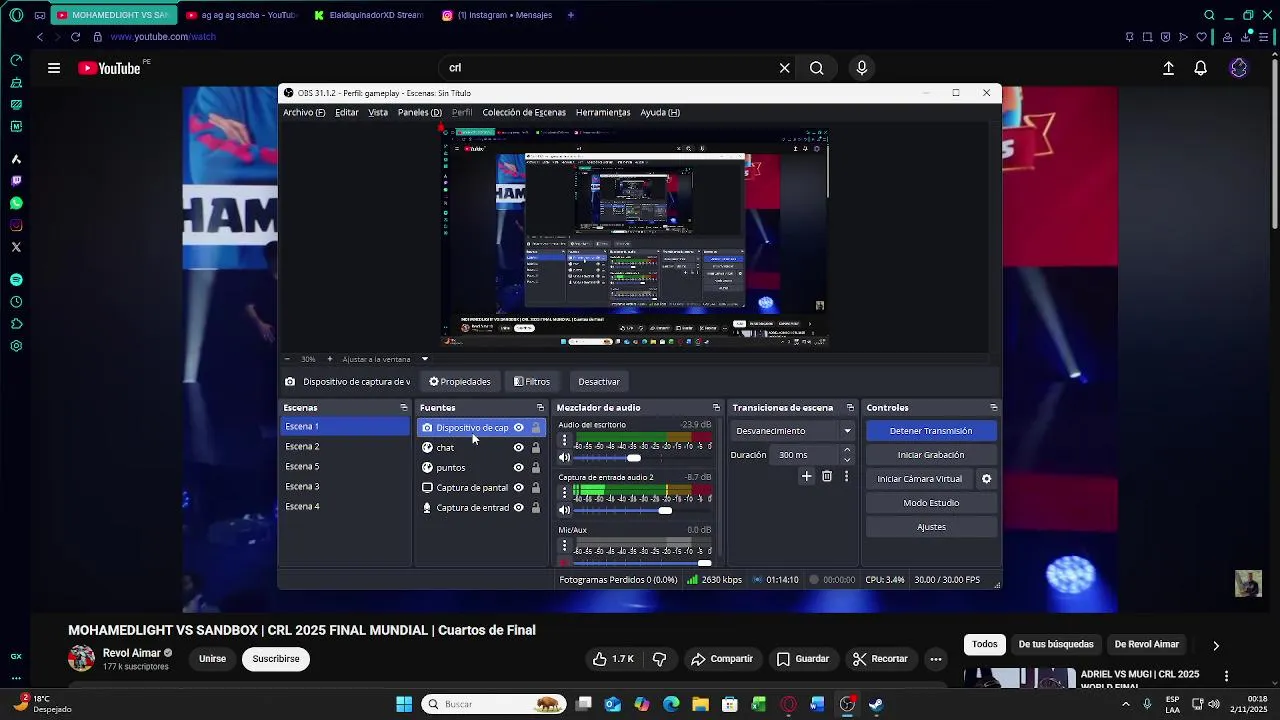Dislike the video with thumbs down
This screenshot has height=720, width=1280.
click(x=659, y=659)
